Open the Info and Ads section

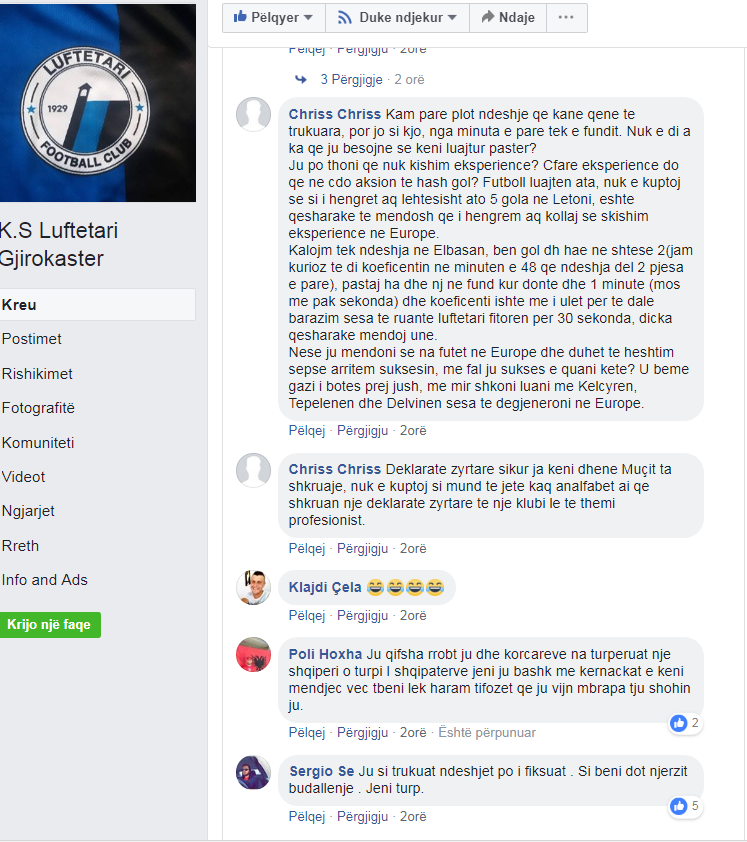tap(45, 580)
